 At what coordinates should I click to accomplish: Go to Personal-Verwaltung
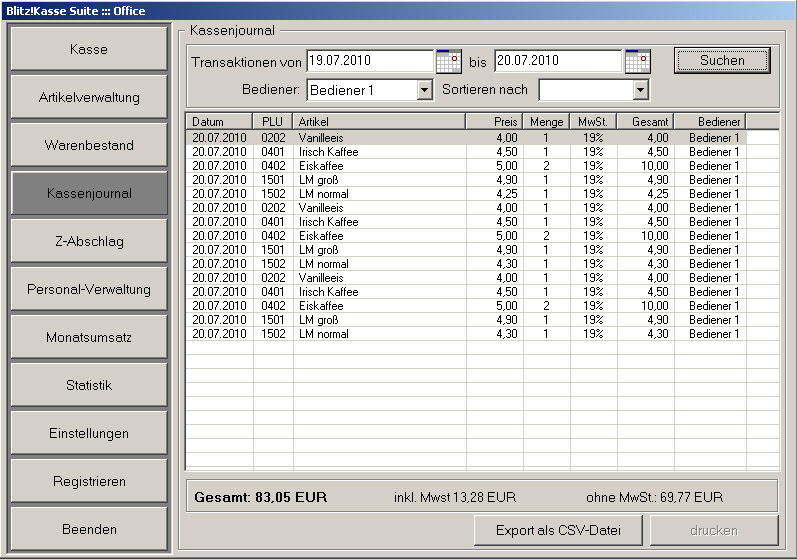pyautogui.click(x=89, y=289)
